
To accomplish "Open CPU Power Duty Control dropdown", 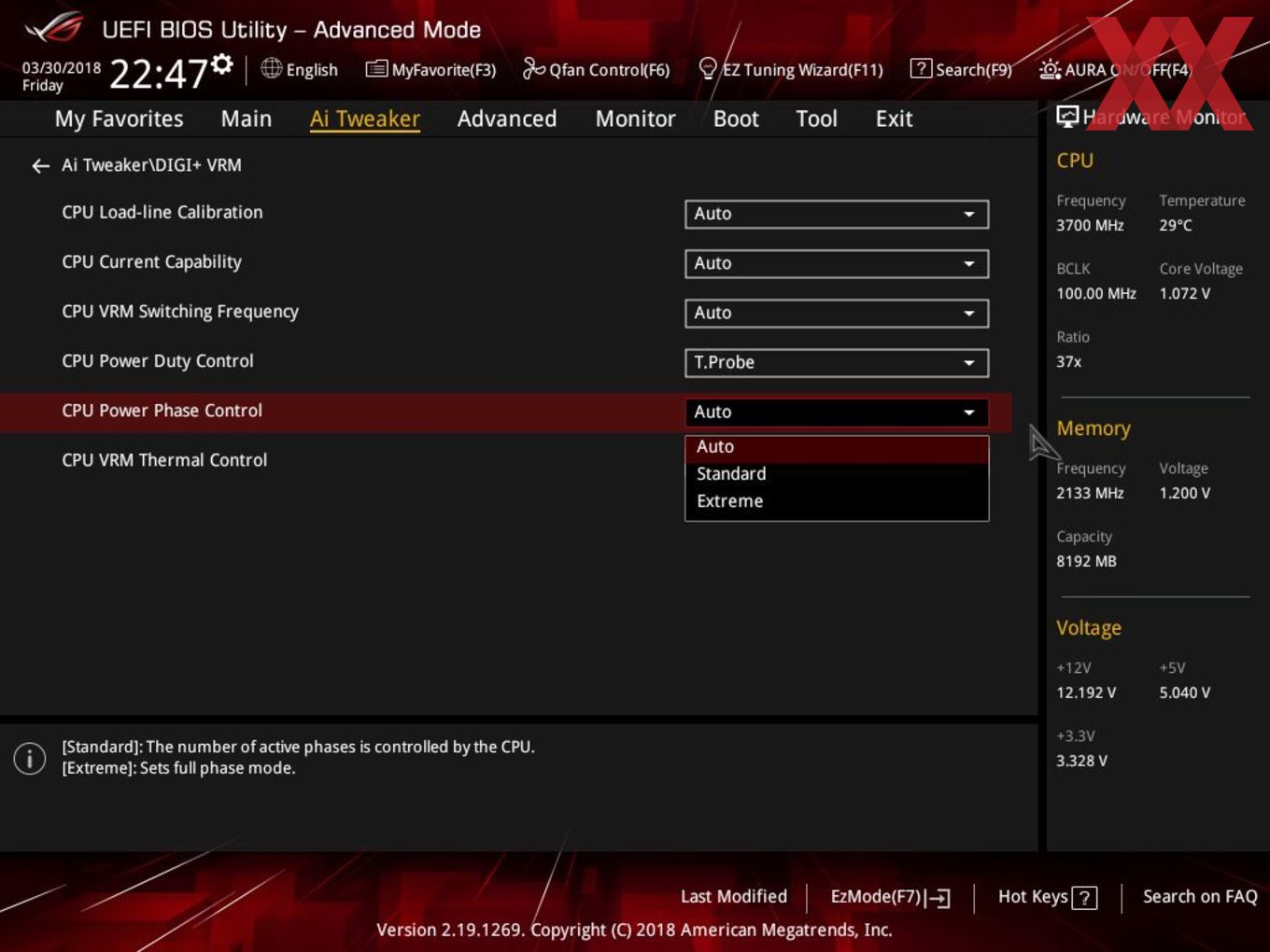I will (837, 362).
